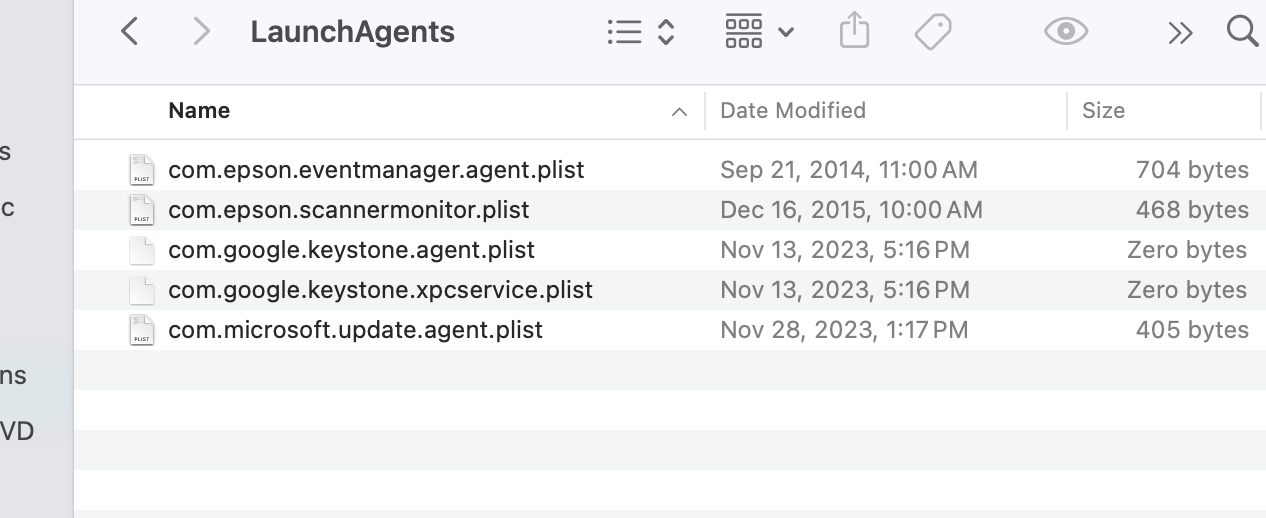Click the LaunchAgents window title
This screenshot has width=1266, height=518.
point(352,32)
